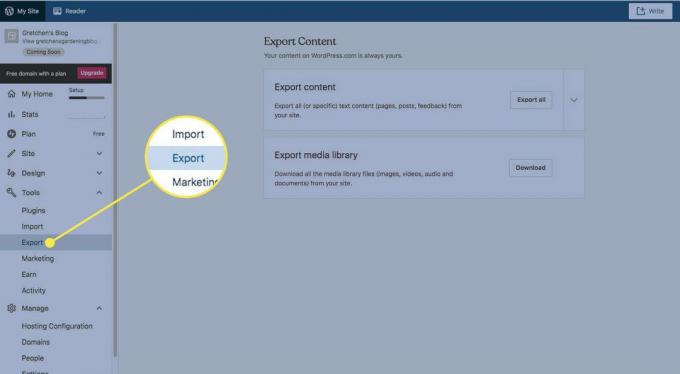Open Domains under Manage
This screenshot has width=680, height=374.
point(36,342)
